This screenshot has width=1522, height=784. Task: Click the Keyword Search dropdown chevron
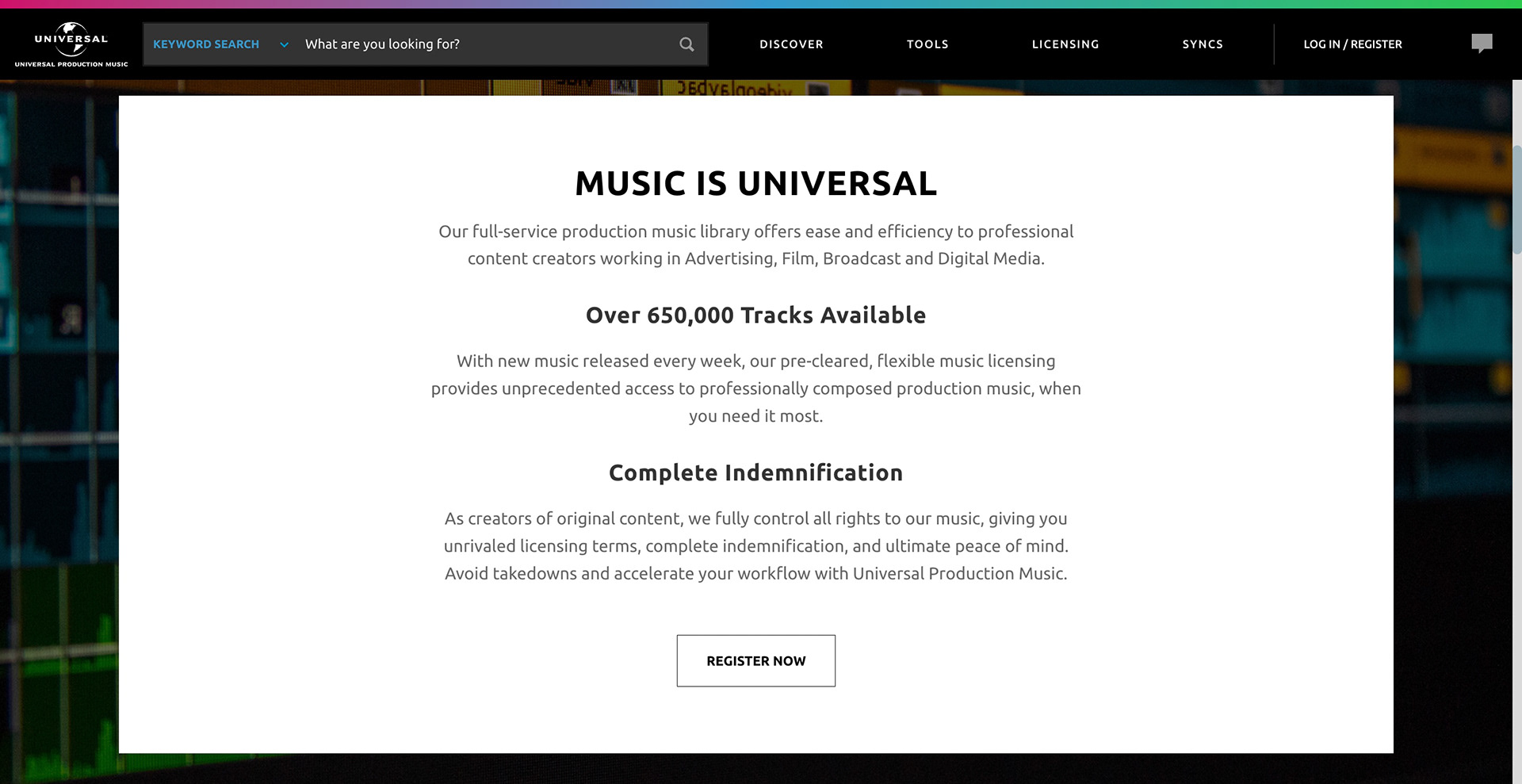[x=284, y=45]
